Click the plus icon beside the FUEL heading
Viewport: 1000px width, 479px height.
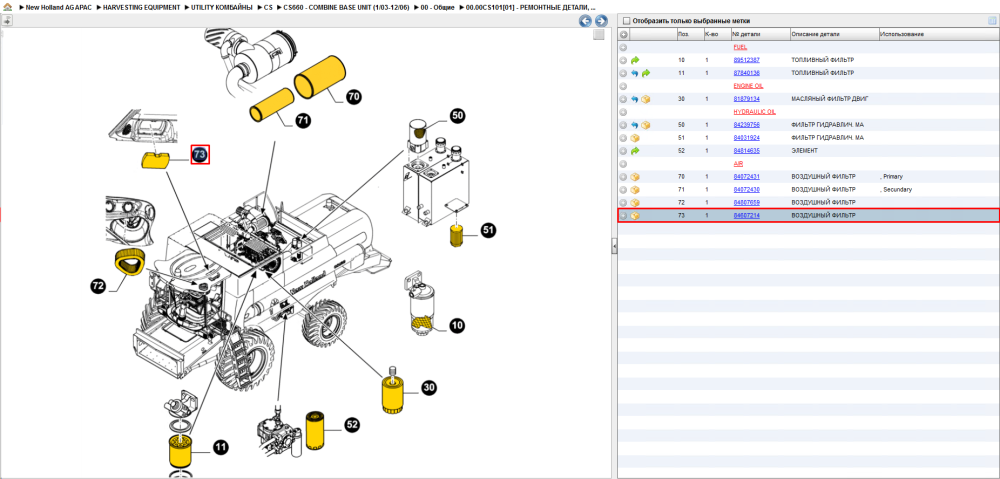624,47
